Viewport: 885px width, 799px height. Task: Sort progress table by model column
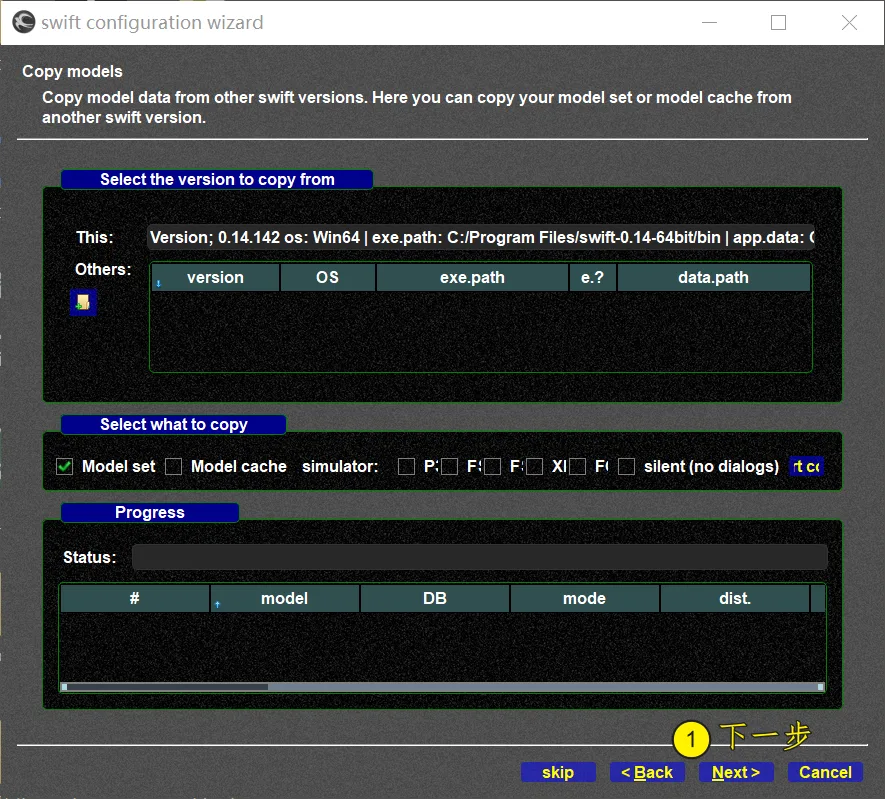click(284, 599)
